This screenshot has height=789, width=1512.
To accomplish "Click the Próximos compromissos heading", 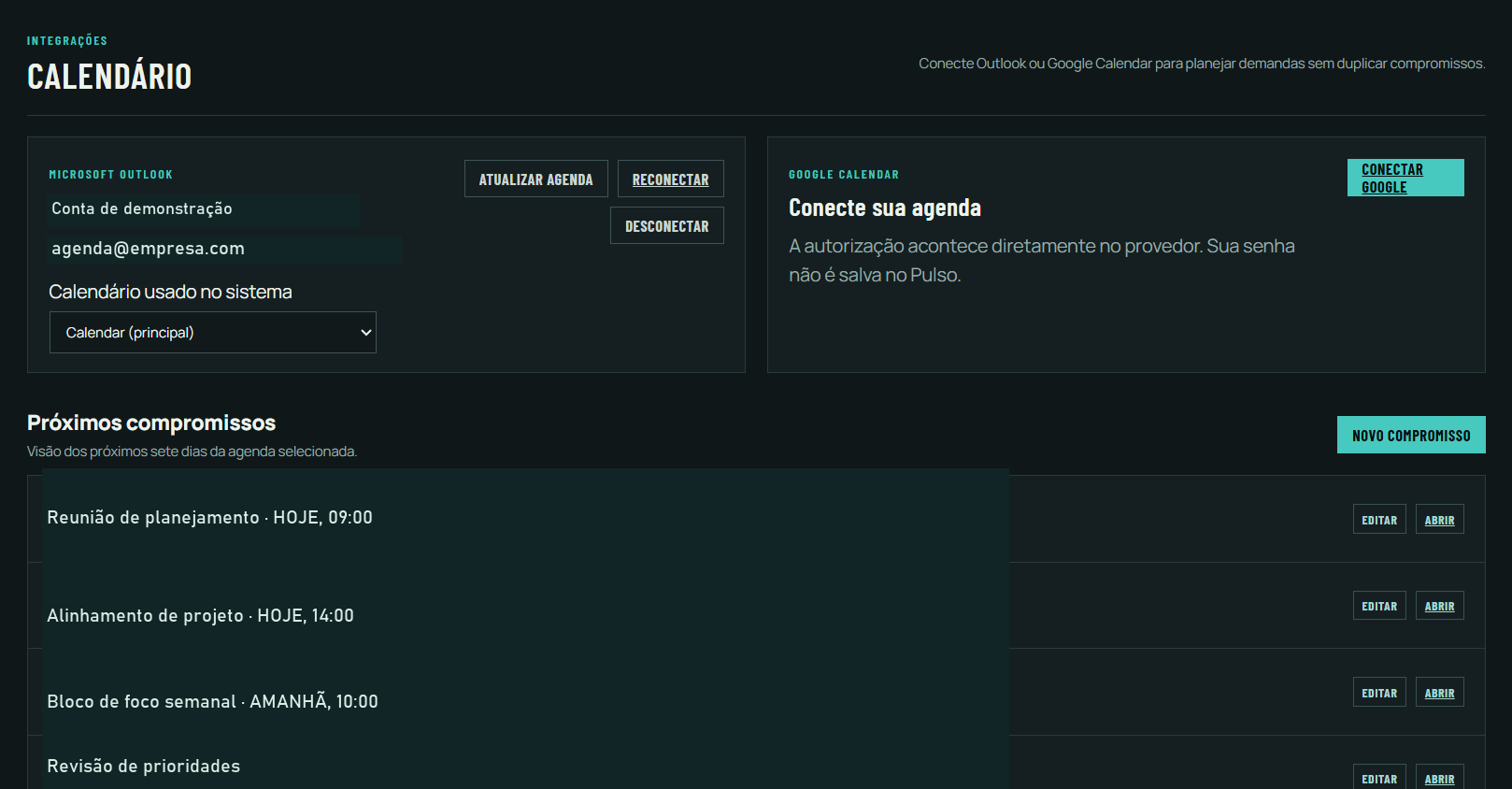I will click(151, 423).
